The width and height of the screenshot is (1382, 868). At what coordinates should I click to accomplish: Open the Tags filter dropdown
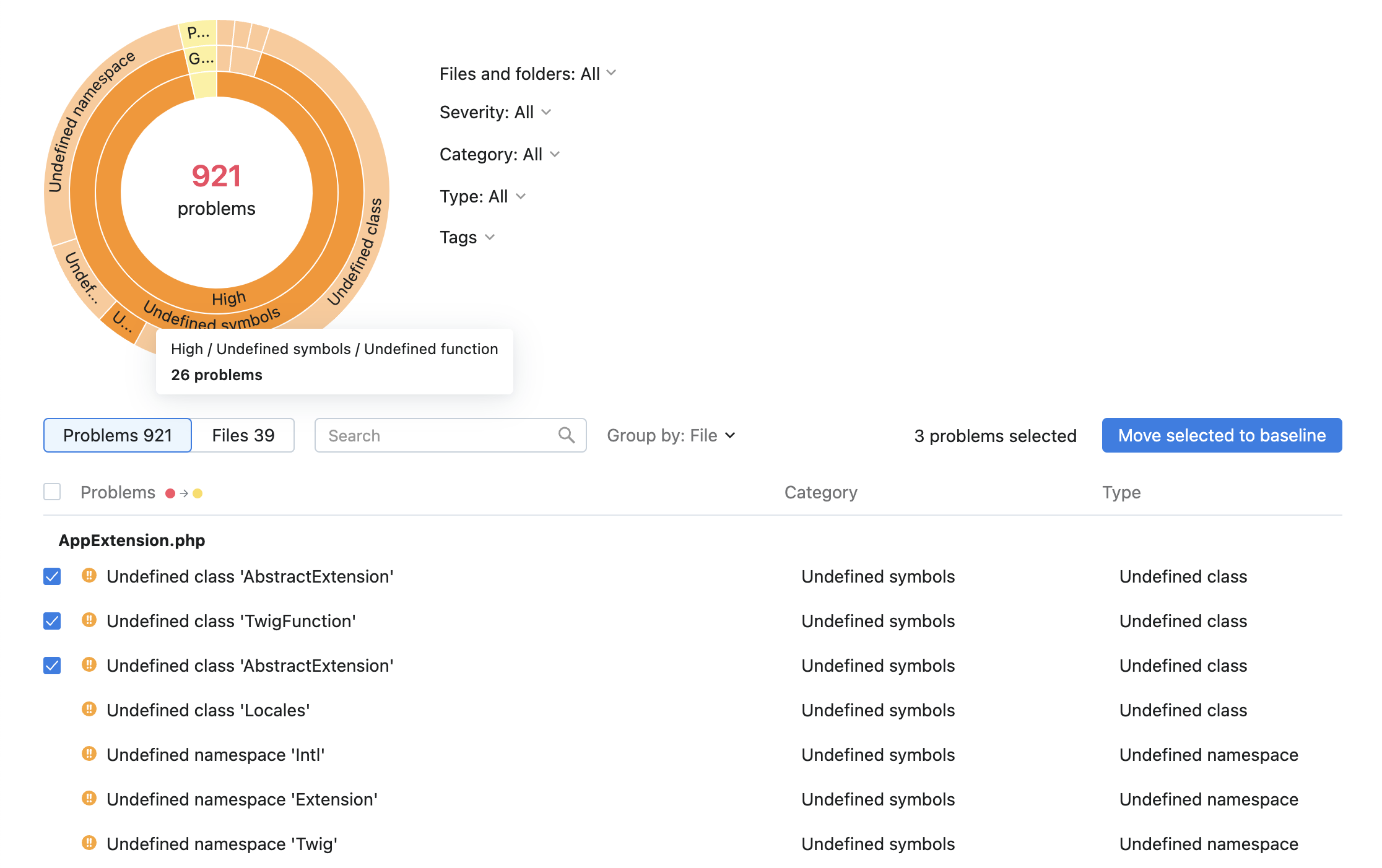click(467, 237)
